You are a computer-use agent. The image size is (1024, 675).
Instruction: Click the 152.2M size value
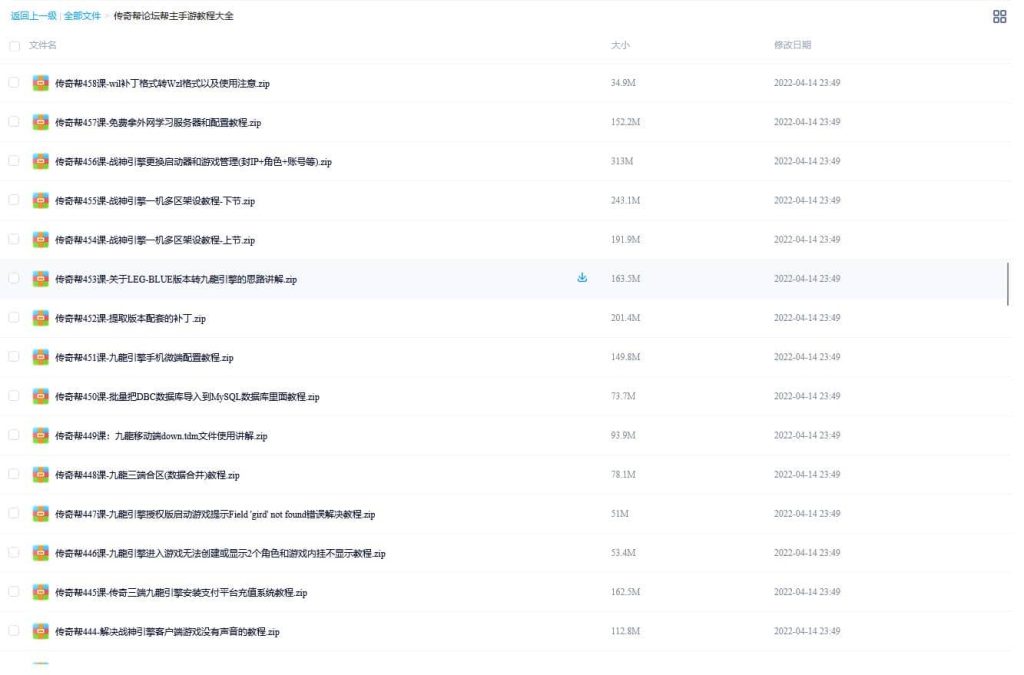tap(625, 122)
